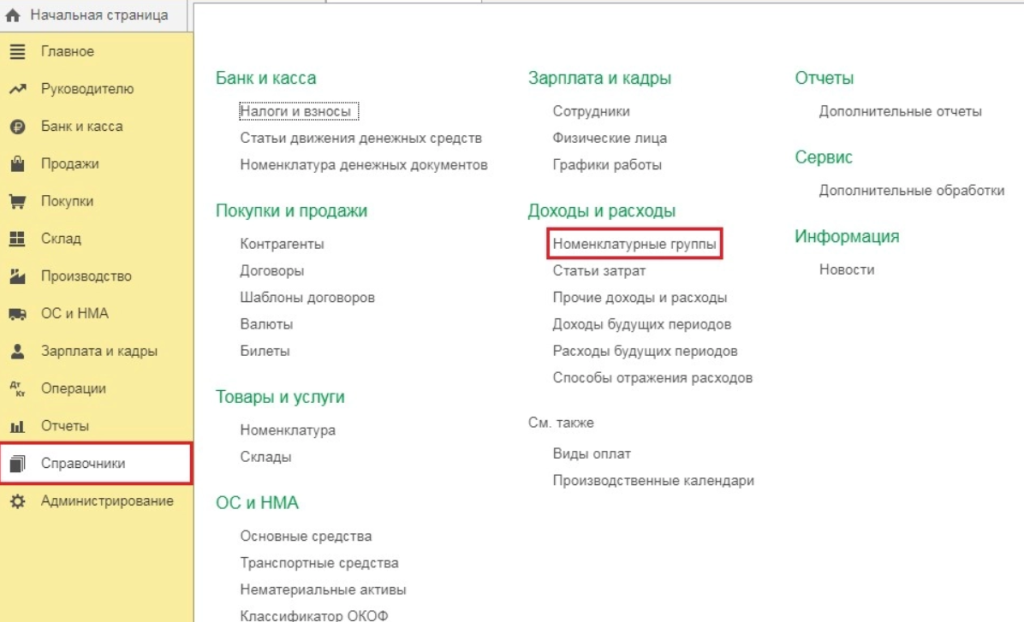The width and height of the screenshot is (1024, 622).
Task: Open the Сотрудники directory
Action: (591, 111)
